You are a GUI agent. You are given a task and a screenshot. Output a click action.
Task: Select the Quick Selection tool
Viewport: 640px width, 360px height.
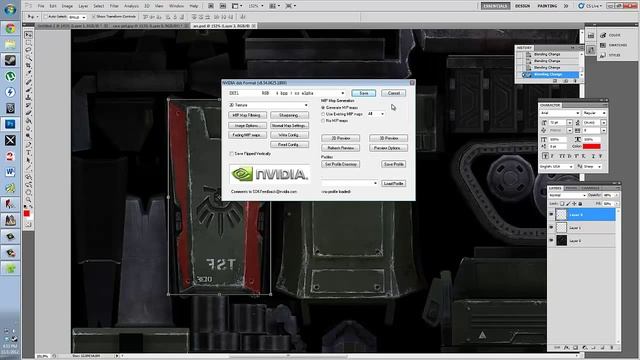click(x=29, y=58)
